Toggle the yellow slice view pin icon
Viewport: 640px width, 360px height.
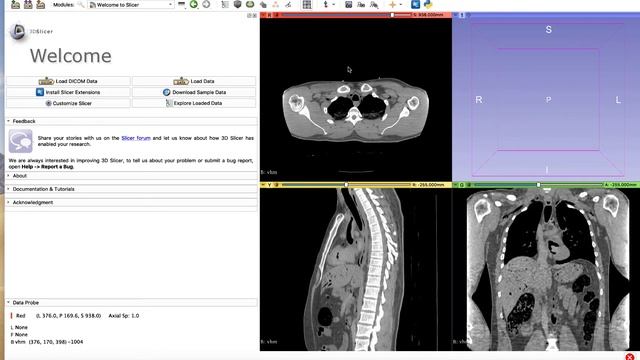coord(263,185)
